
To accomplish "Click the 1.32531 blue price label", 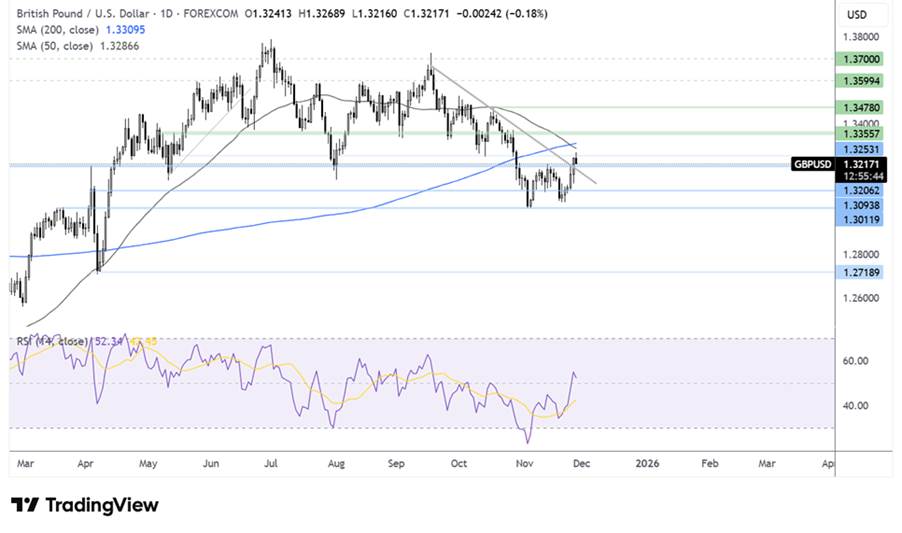I will 862,148.
